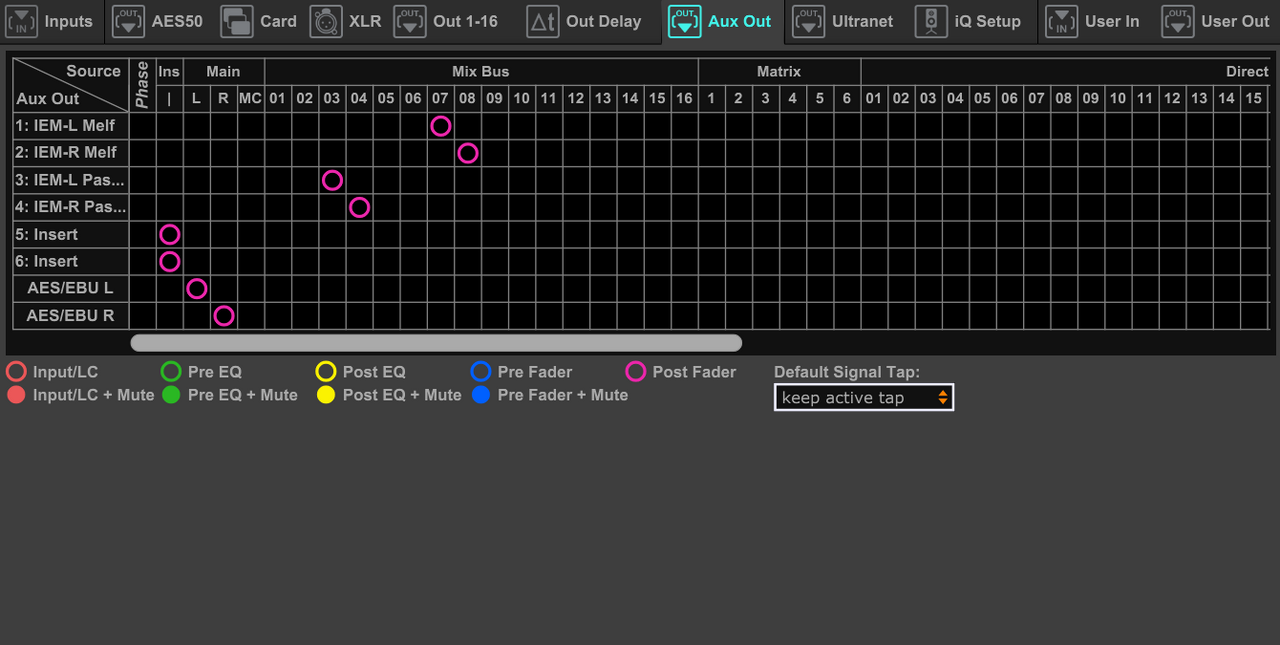Click the XLR connector icon
1280x645 pixels.
pos(325,21)
